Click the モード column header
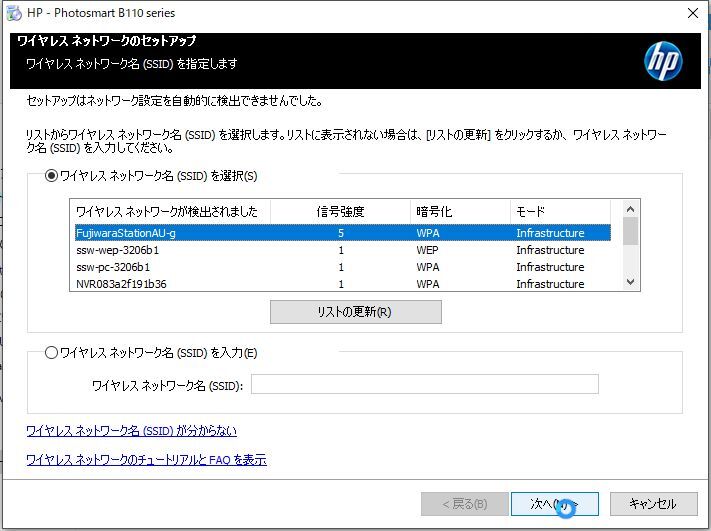 pyautogui.click(x=560, y=211)
